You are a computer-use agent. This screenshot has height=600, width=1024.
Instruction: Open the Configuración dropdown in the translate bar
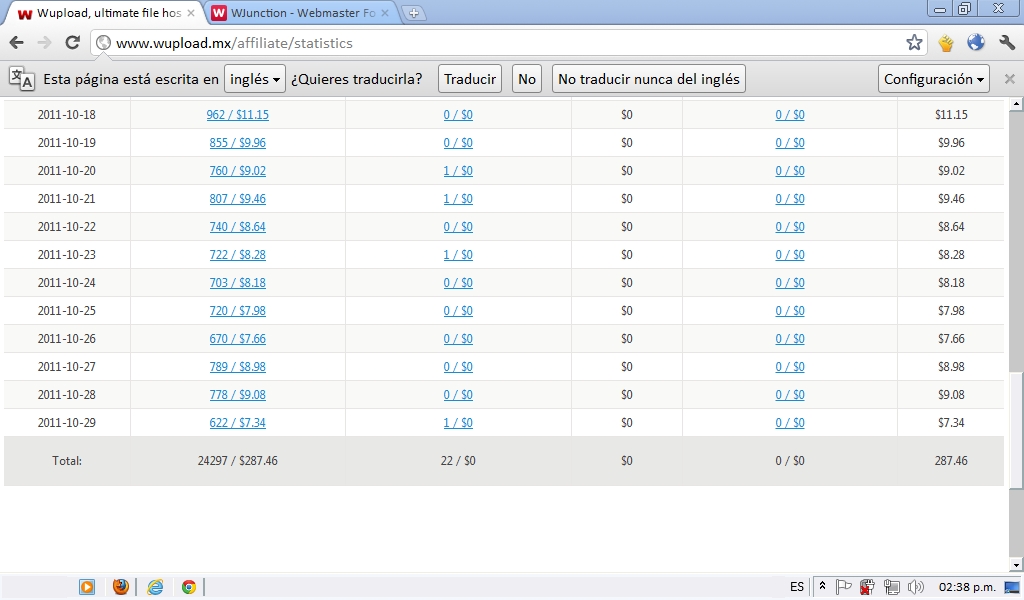coord(935,79)
